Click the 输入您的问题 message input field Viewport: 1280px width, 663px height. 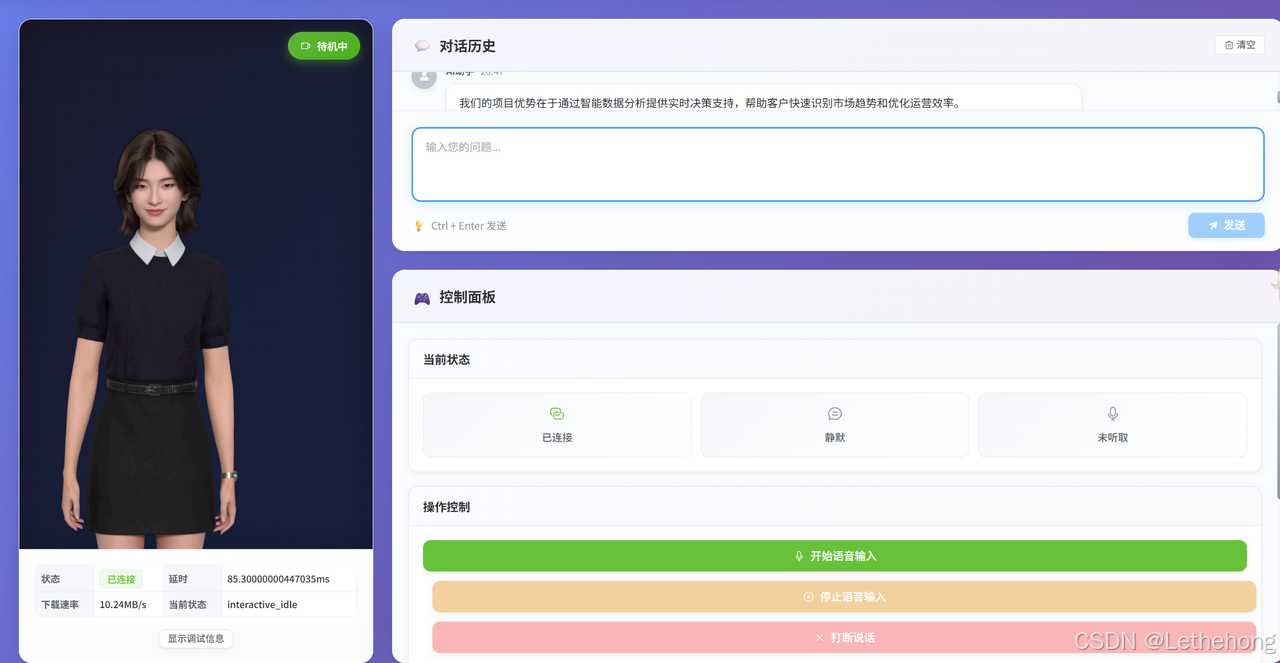[x=838, y=166]
